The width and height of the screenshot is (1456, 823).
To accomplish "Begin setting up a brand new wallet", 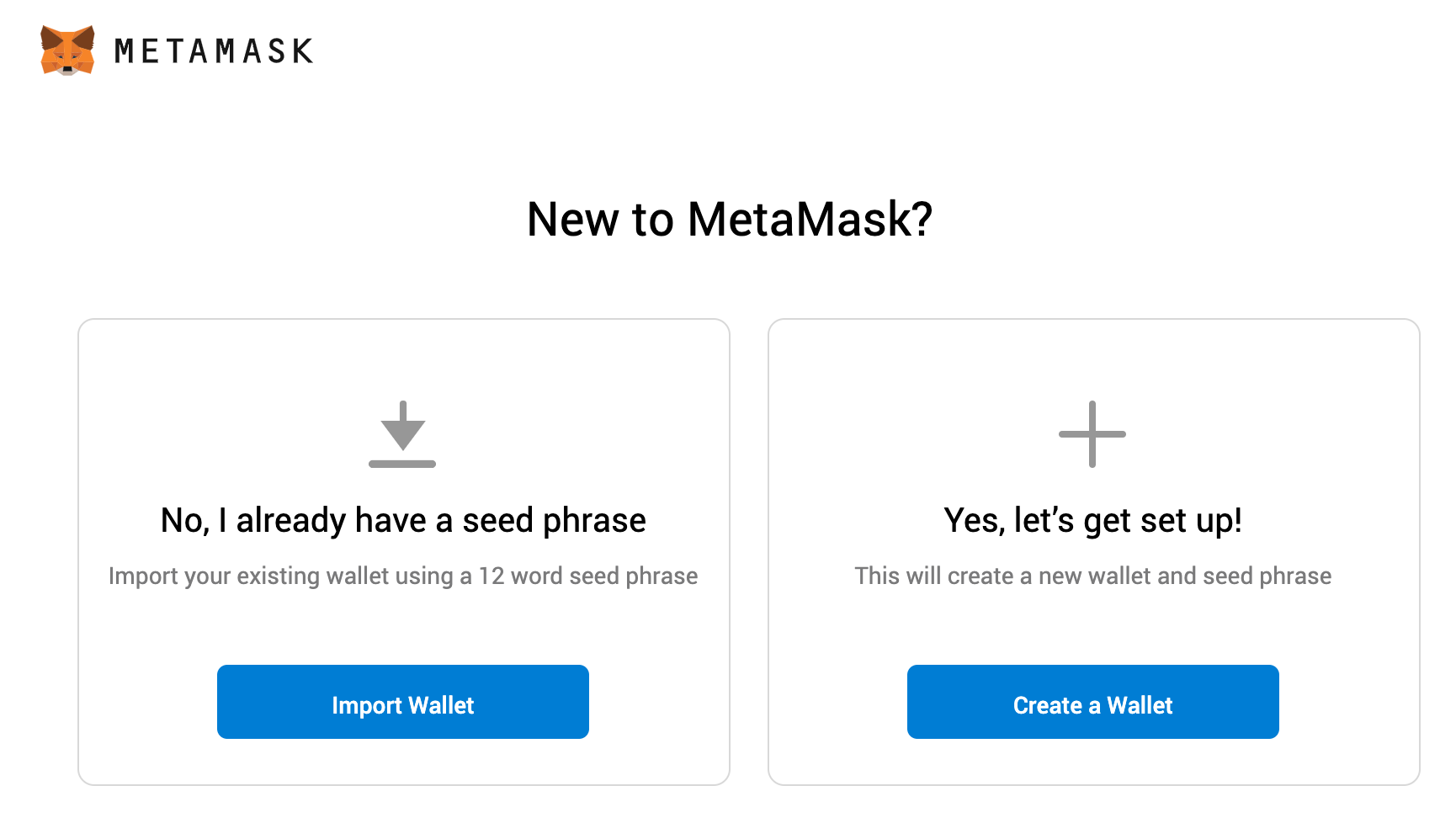I will [x=1093, y=702].
